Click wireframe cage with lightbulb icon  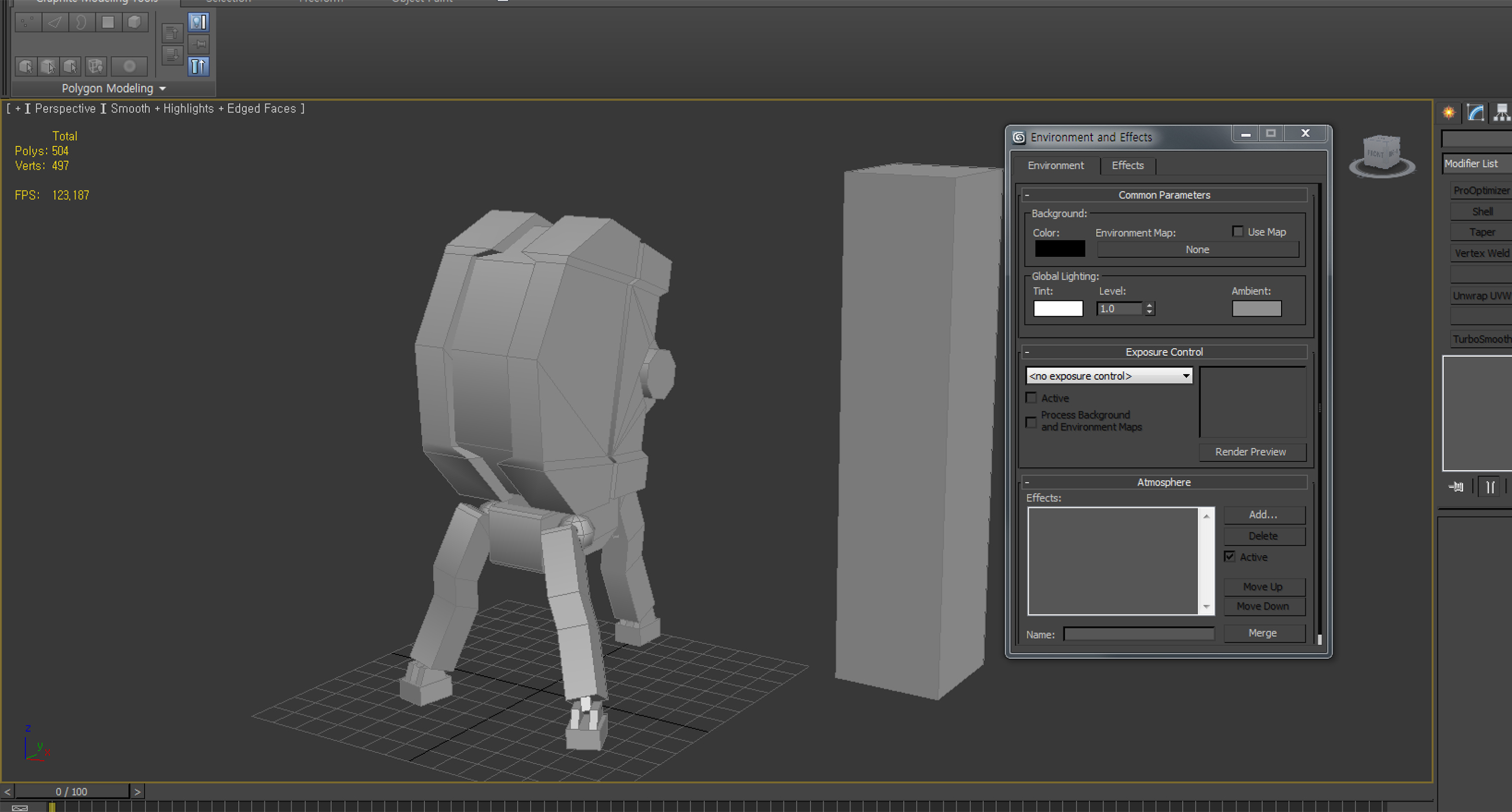95,66
